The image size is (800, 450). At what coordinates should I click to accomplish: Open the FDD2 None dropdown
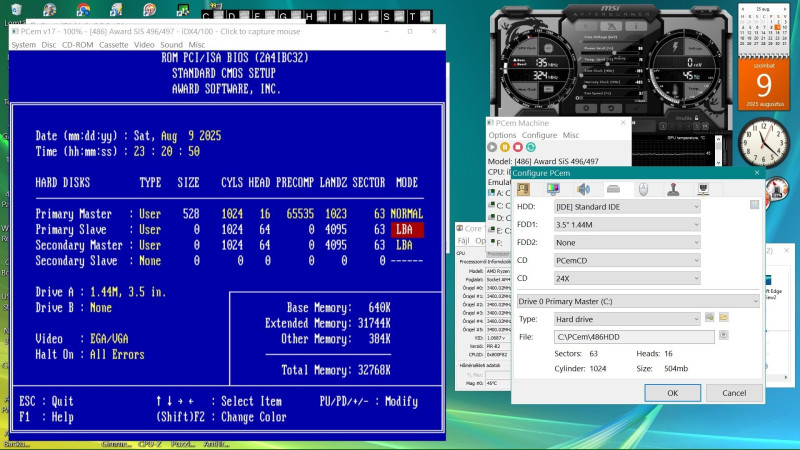point(627,242)
